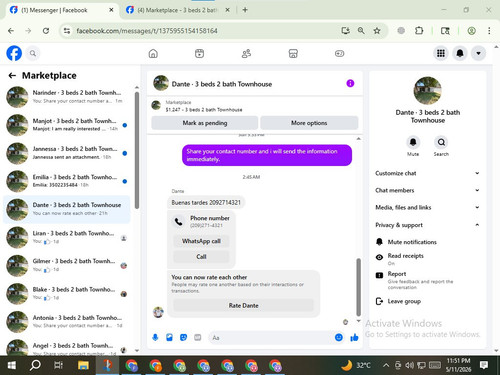Open the Chrome extensions puzzle icon

pos(419,31)
